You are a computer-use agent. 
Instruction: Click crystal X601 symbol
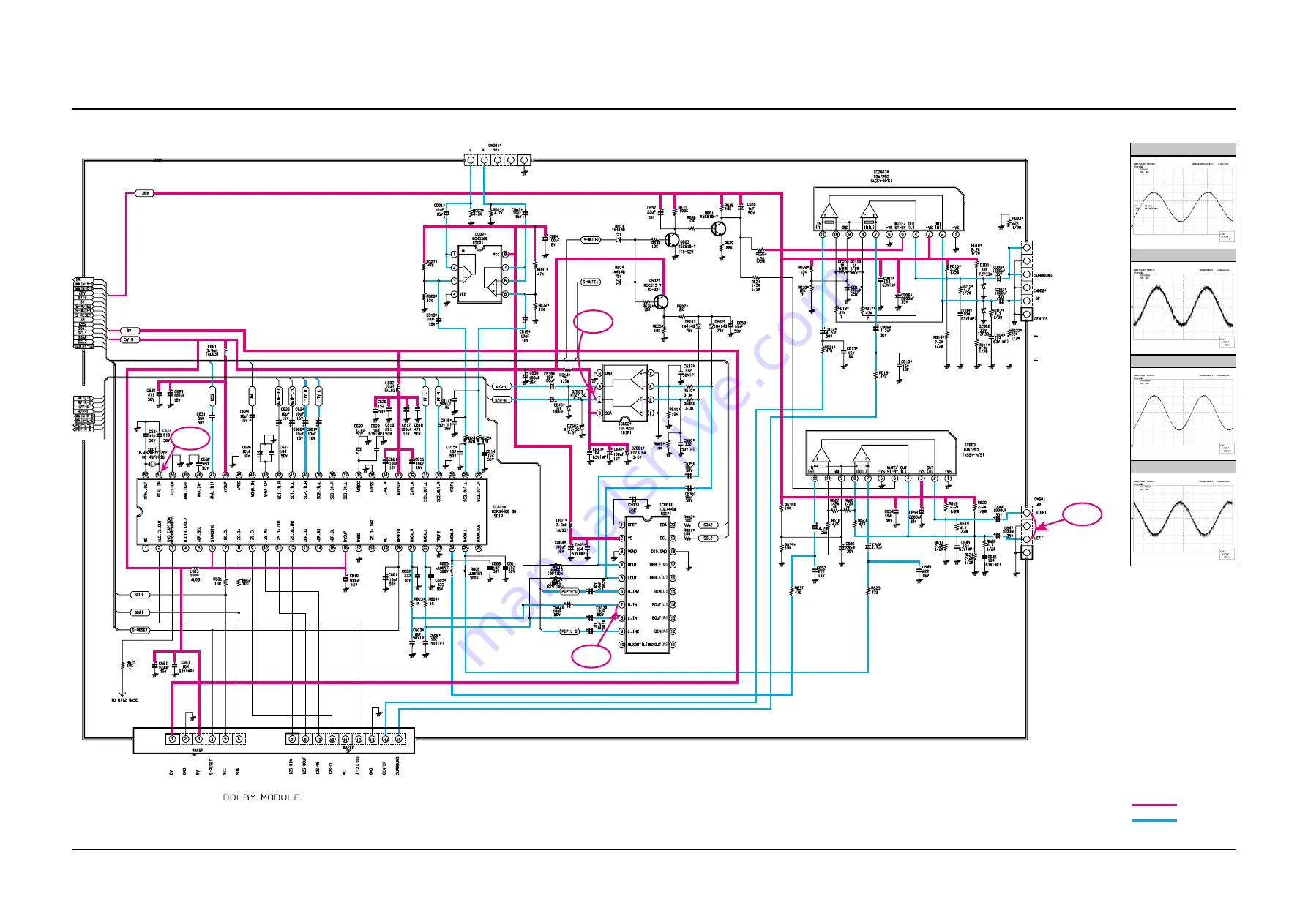pyautogui.click(x=154, y=464)
